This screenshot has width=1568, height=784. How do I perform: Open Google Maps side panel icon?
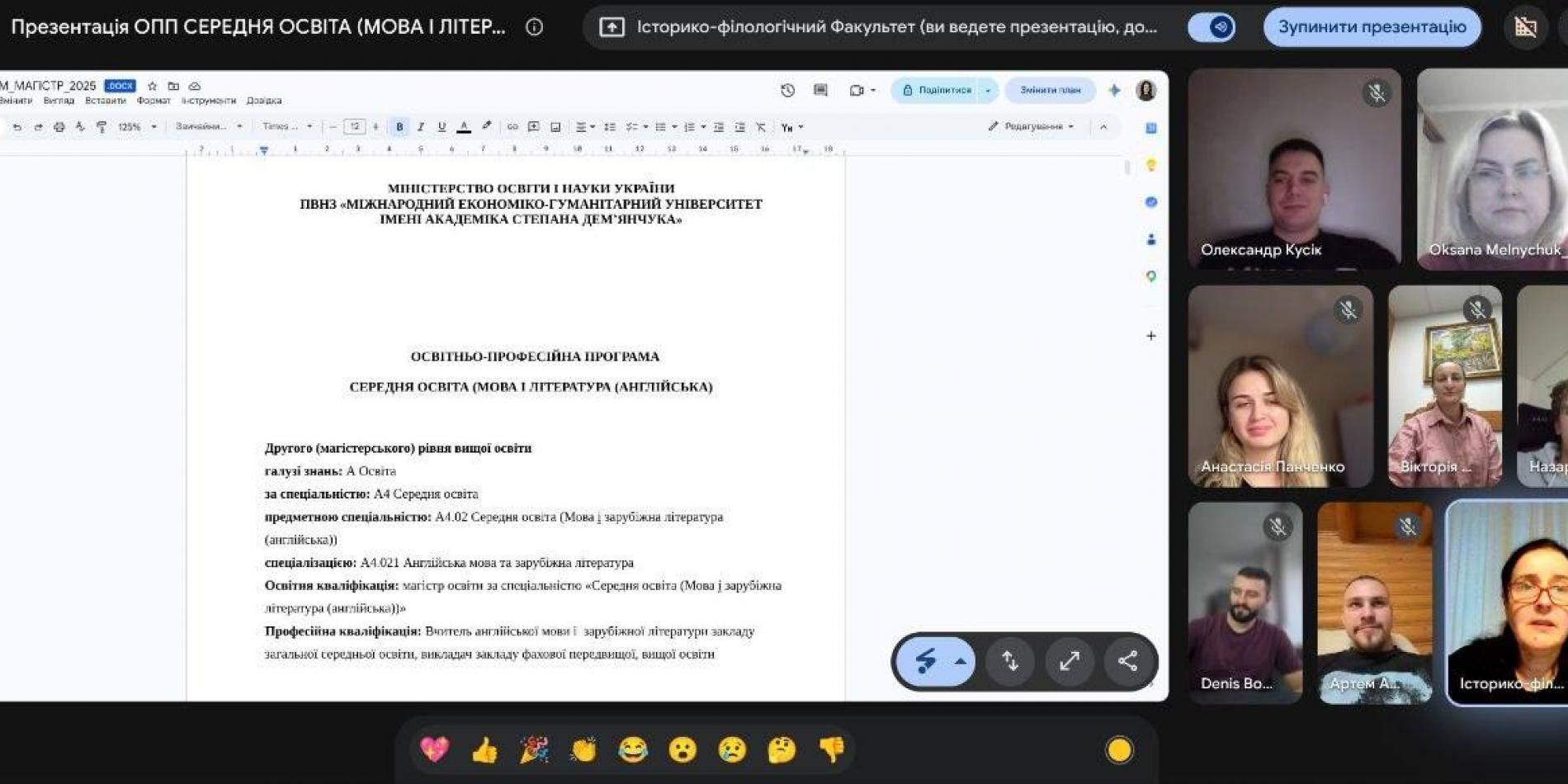1151,276
